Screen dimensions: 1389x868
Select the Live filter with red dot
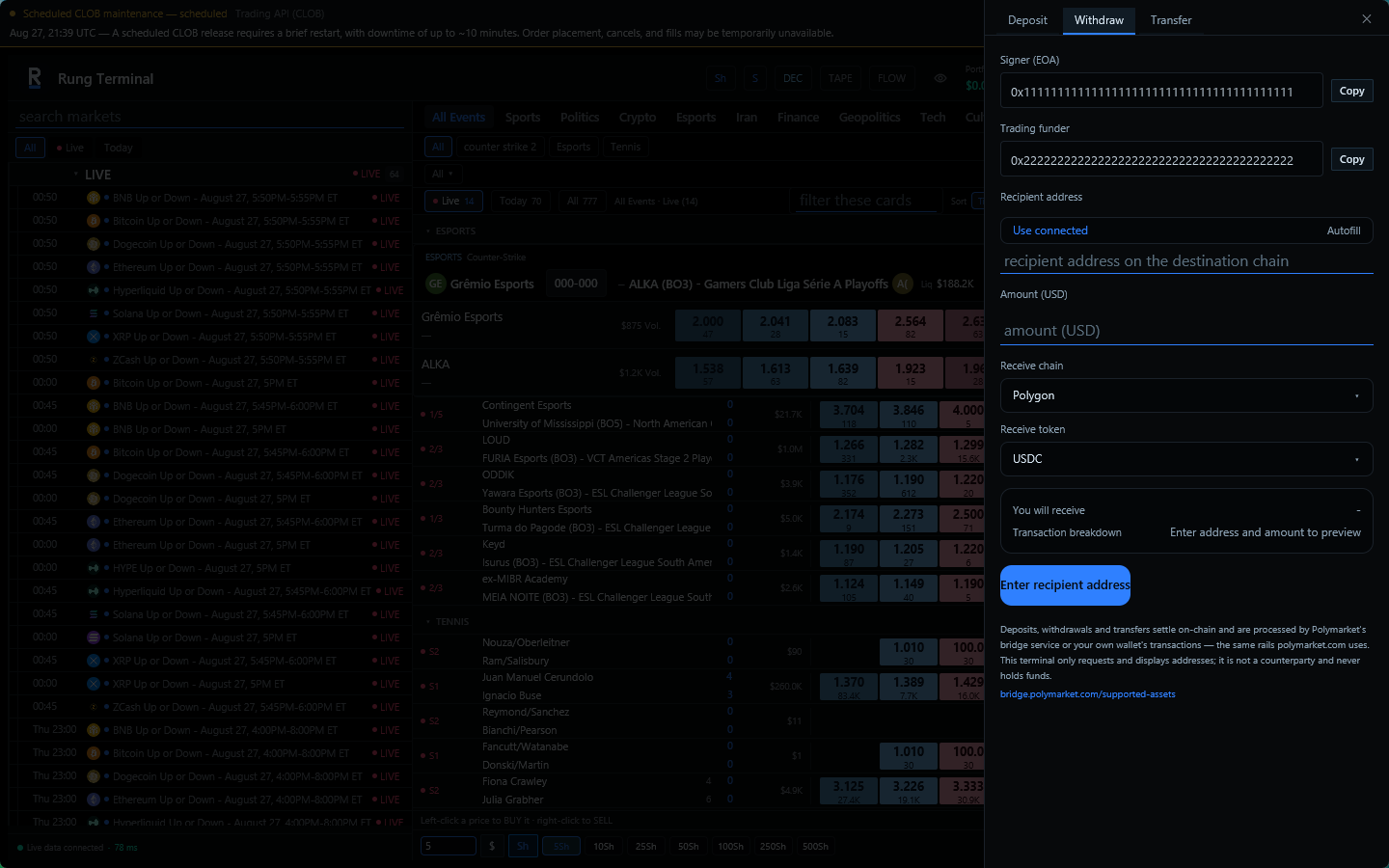(x=70, y=148)
